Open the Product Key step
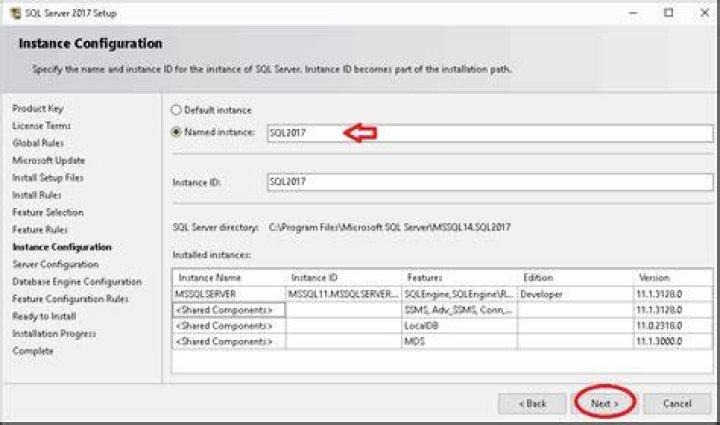Screen dimensions: 720x425 pyautogui.click(x=38, y=109)
